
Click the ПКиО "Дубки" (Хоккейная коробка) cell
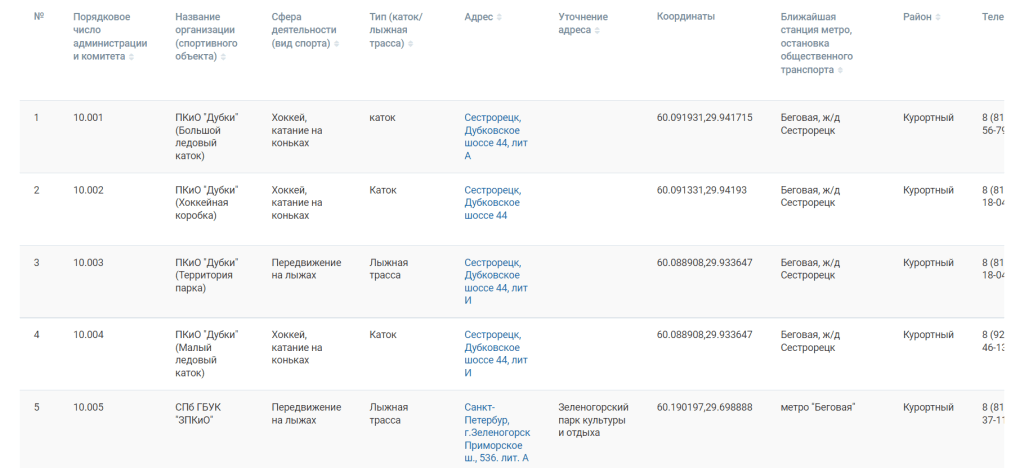206,202
